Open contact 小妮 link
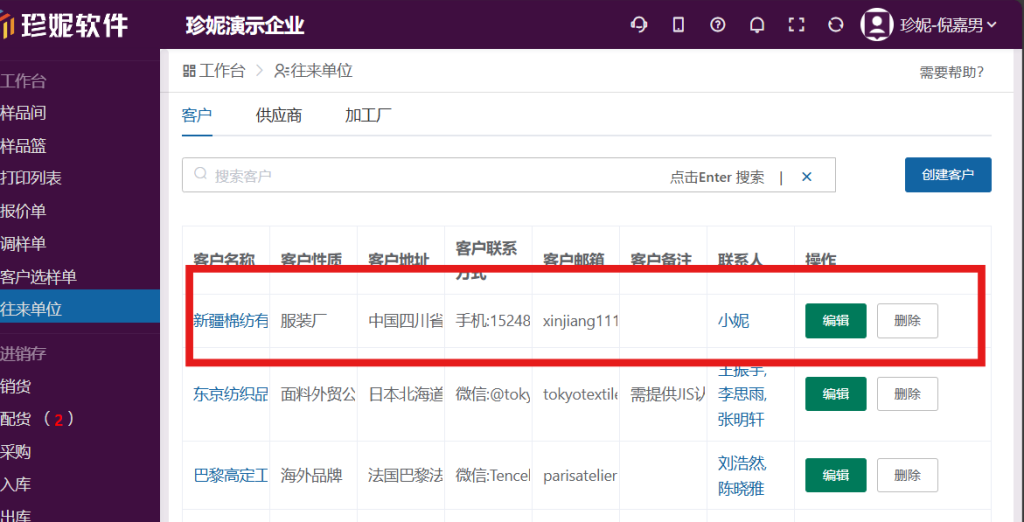The image size is (1024, 522). (x=733, y=321)
